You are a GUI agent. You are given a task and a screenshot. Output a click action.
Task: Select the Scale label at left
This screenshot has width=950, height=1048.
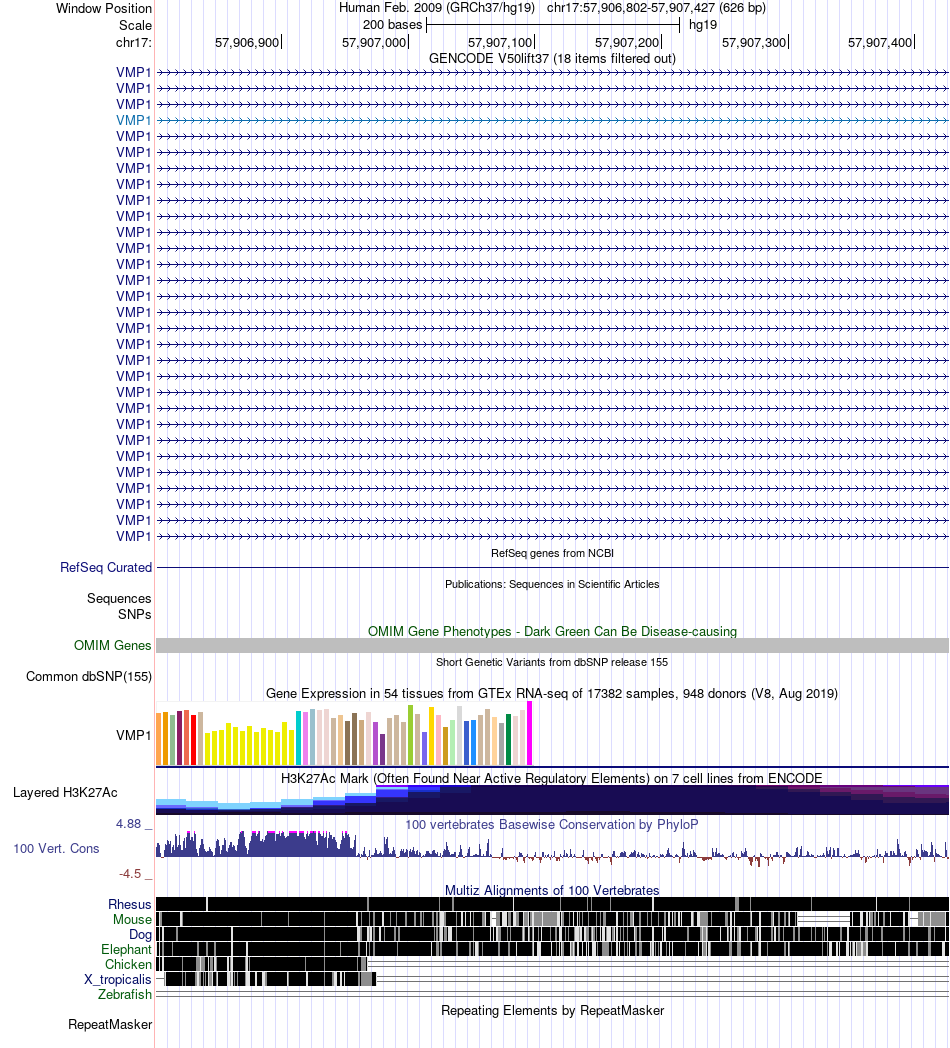click(135, 25)
